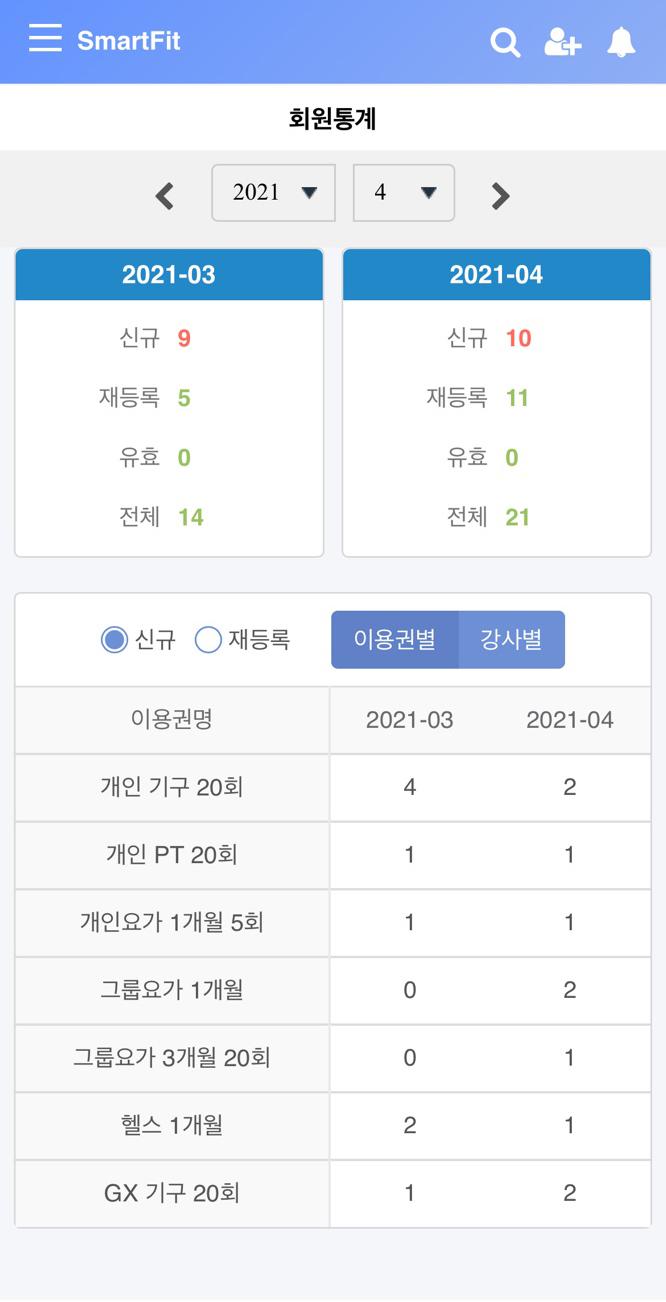The height and width of the screenshot is (1302, 666).
Task: Click new member count 10
Action: click(x=518, y=338)
